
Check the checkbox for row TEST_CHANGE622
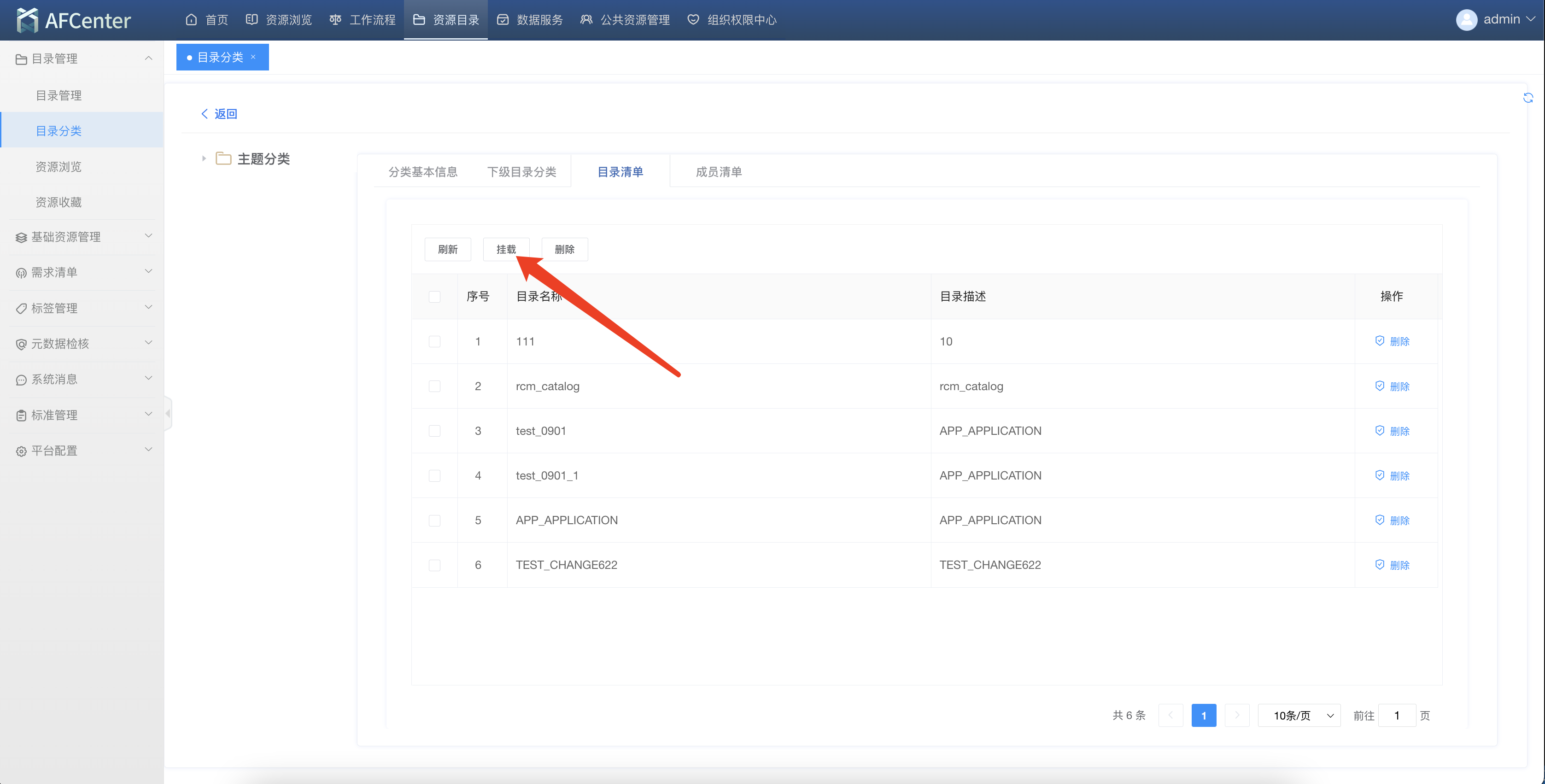435,565
